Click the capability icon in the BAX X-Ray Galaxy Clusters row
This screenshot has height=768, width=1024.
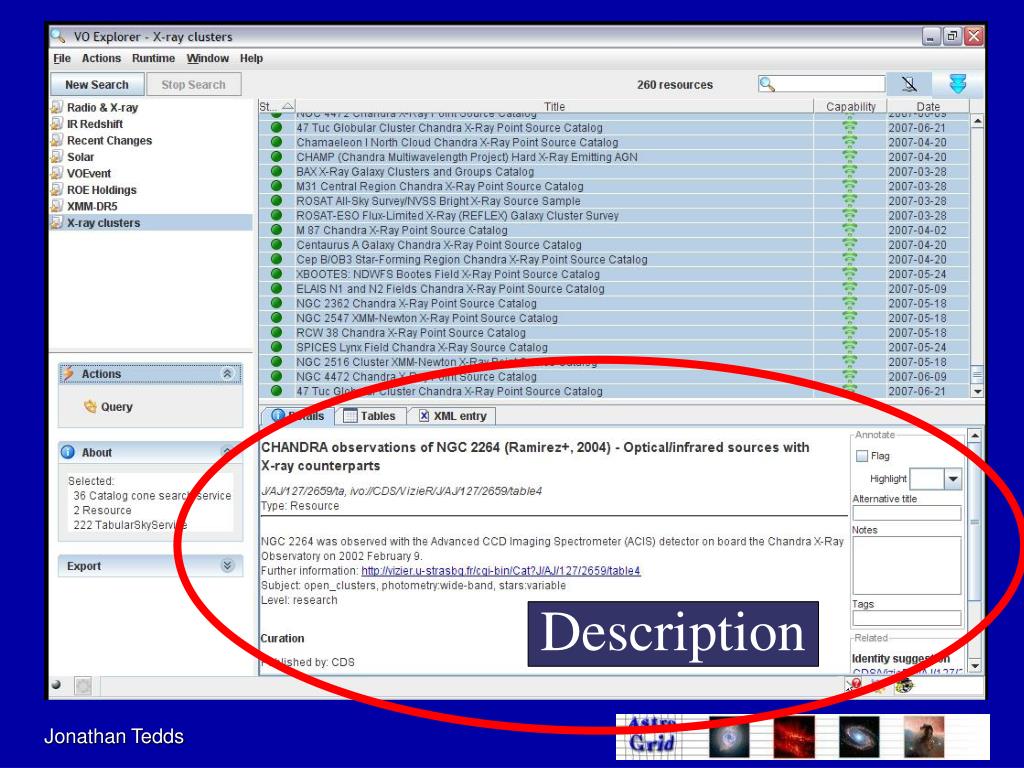[849, 171]
